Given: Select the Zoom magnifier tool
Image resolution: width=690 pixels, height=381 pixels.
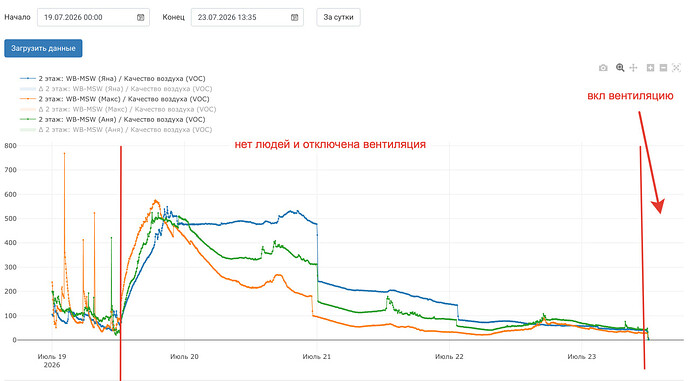Looking at the screenshot, I should (x=620, y=68).
